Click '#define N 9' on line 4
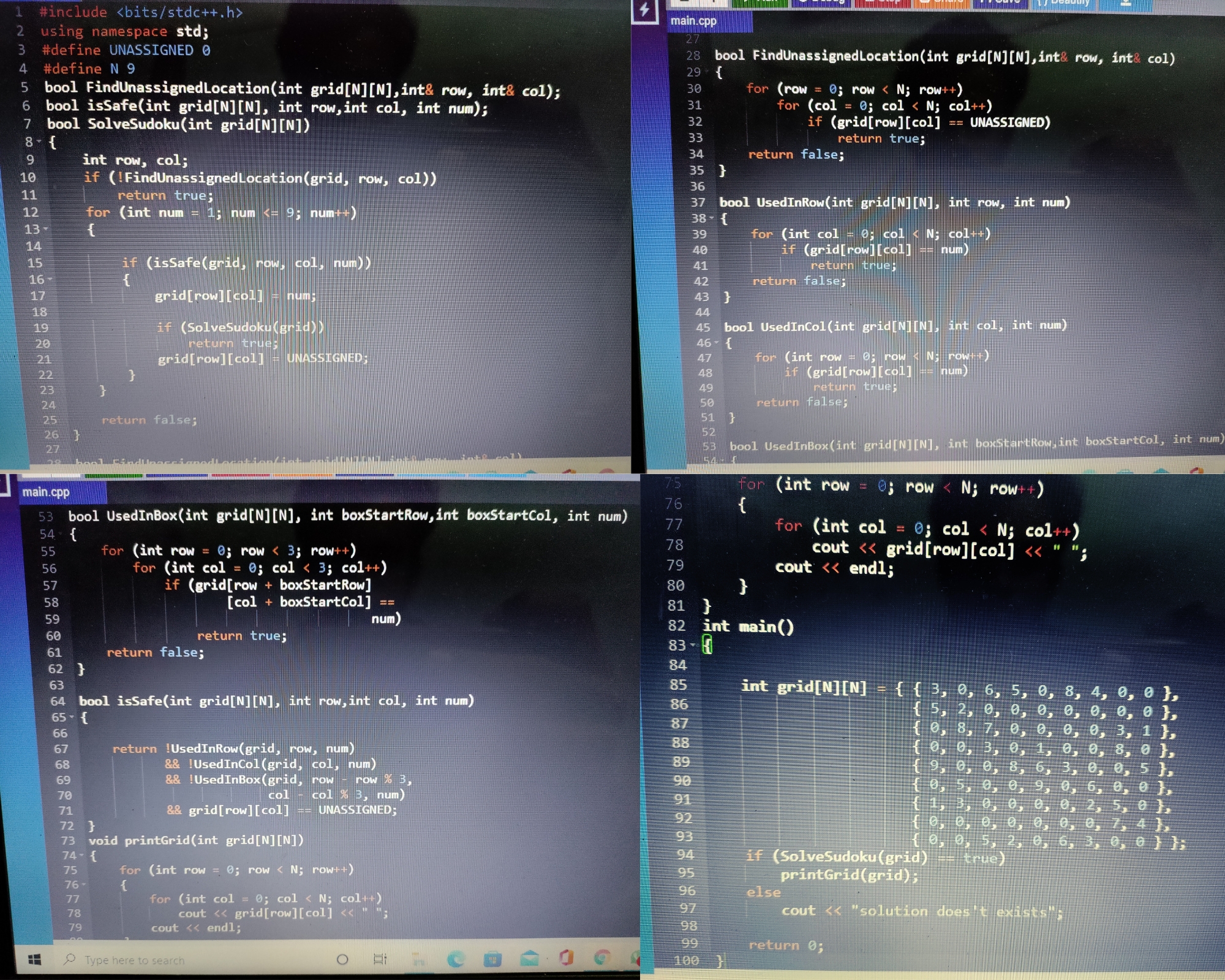 89,69
